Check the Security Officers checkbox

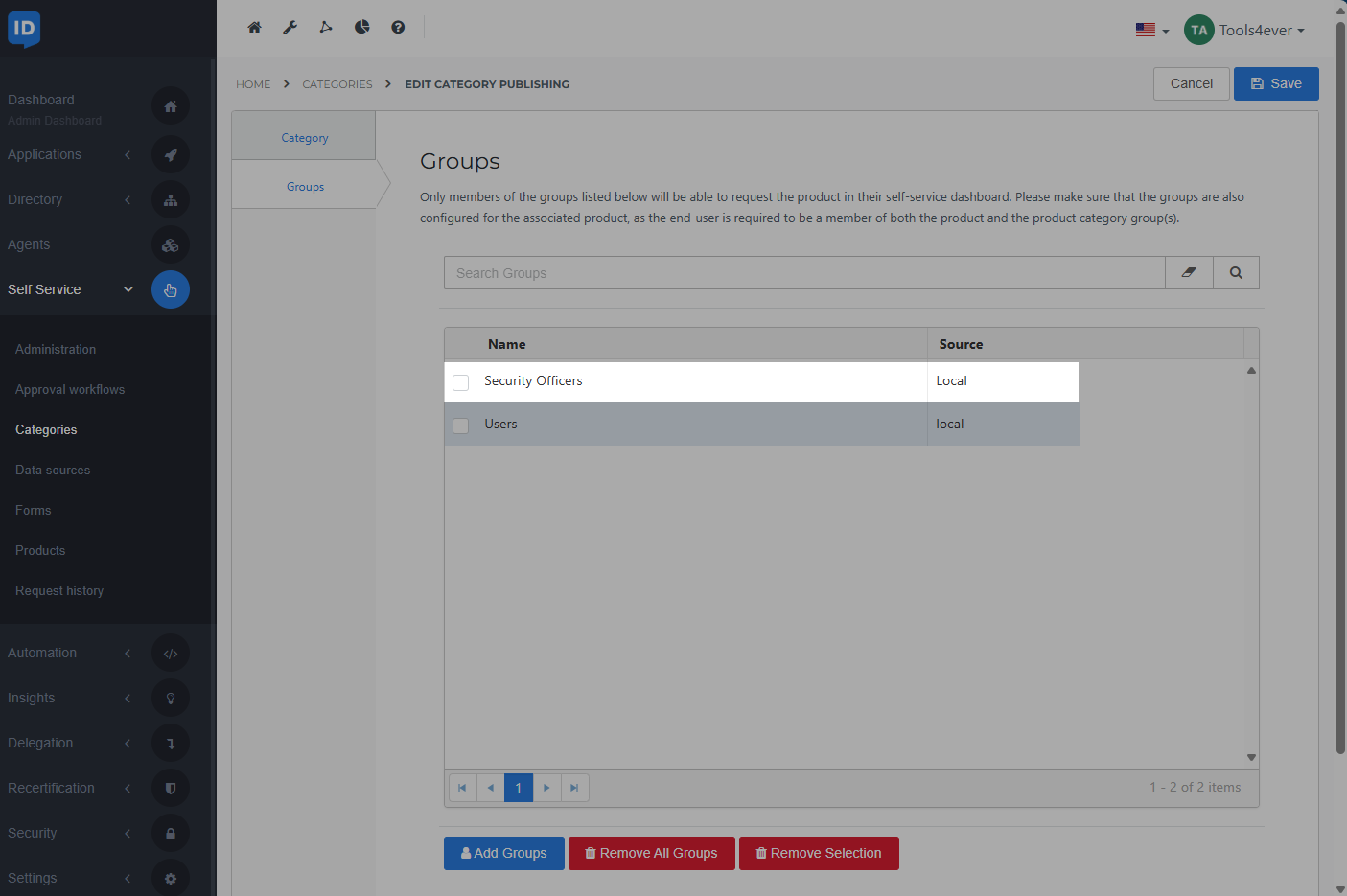pos(461,382)
